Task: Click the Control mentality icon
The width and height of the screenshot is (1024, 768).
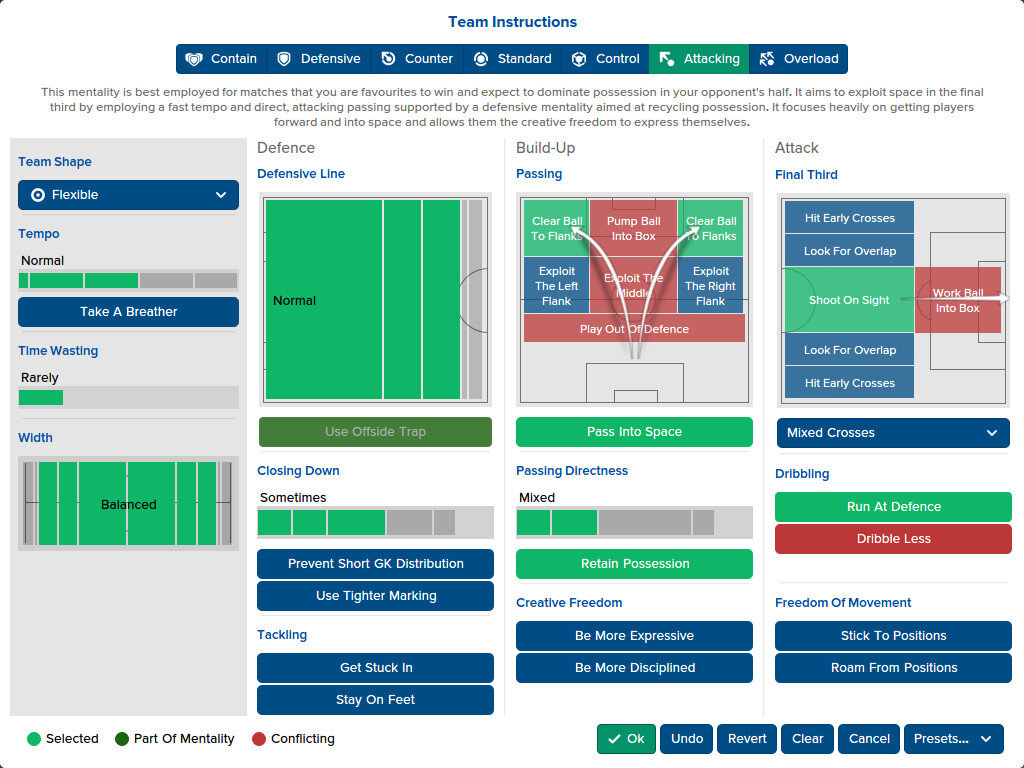Action: pos(579,59)
